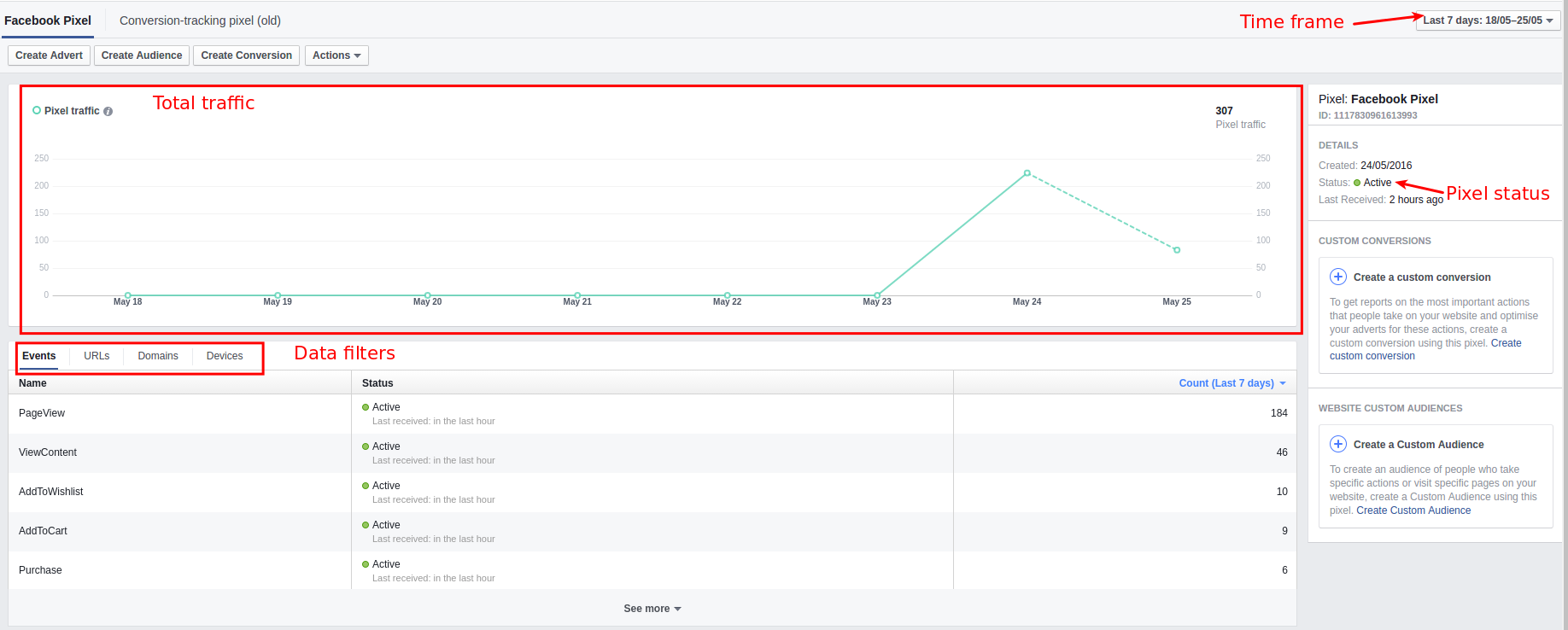Open the Last 7 days time frame dropdown

click(1488, 20)
